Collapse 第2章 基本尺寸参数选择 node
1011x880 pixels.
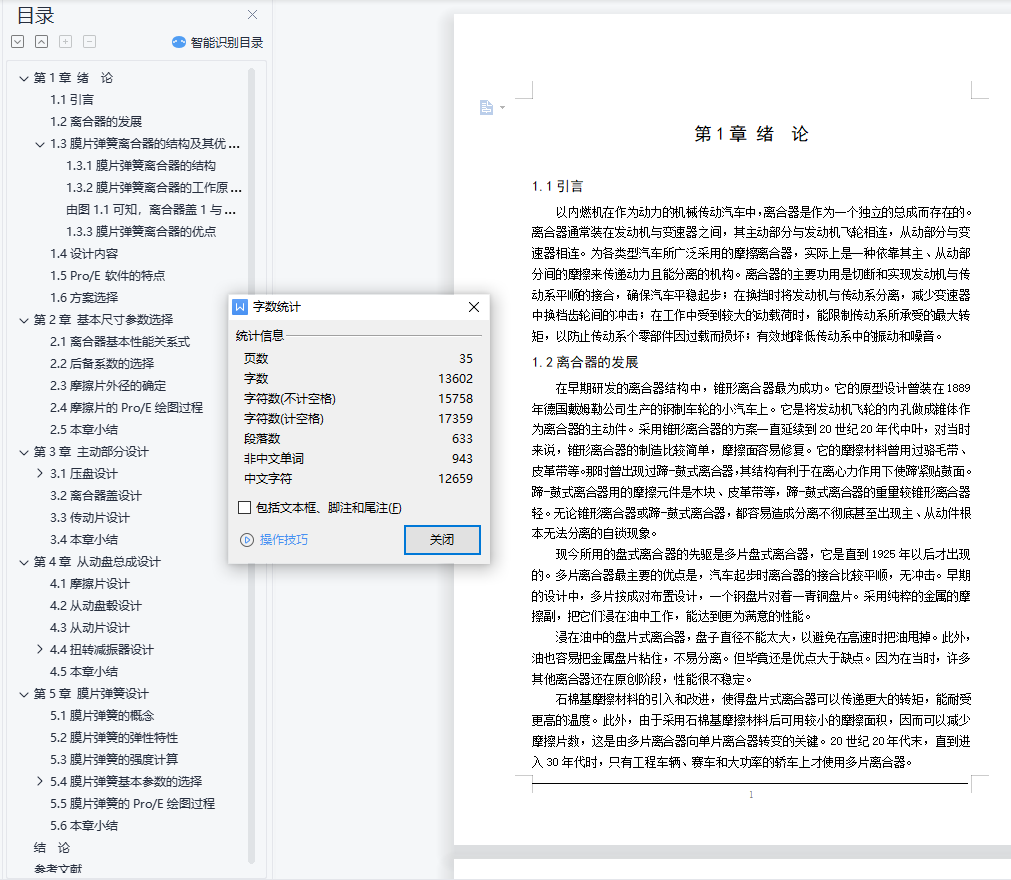tap(24, 320)
